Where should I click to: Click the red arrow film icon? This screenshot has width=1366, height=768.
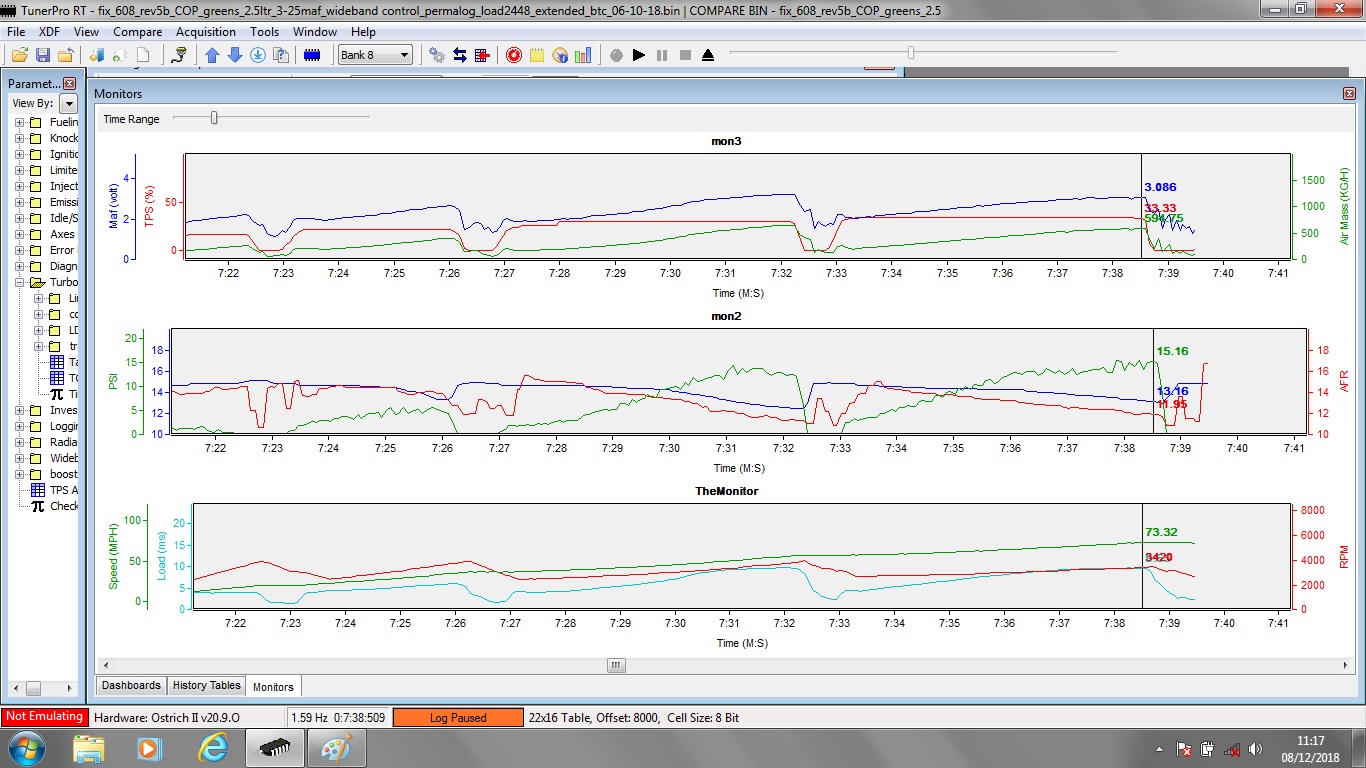[x=482, y=55]
